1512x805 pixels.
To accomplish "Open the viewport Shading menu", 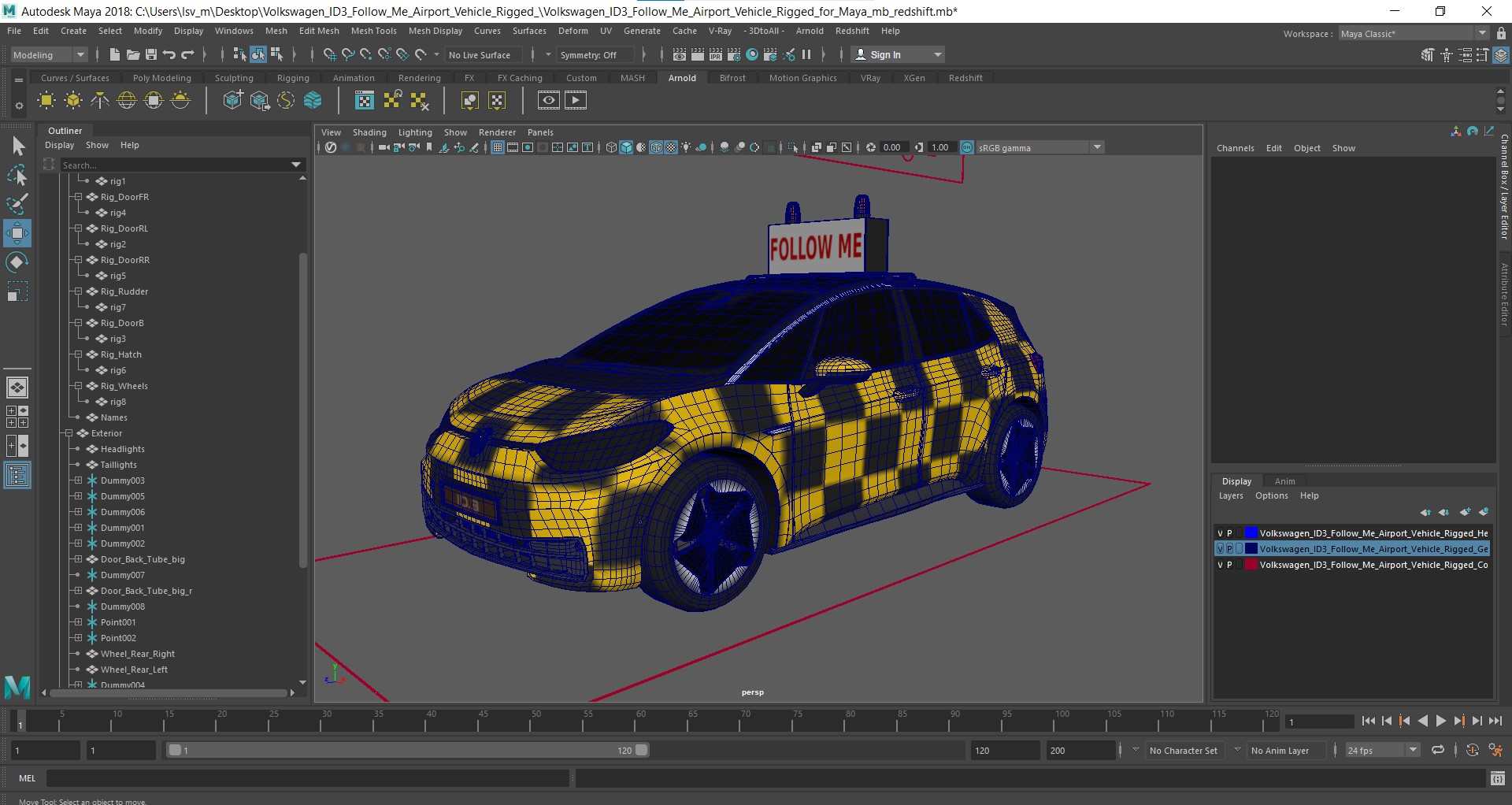I will [369, 132].
